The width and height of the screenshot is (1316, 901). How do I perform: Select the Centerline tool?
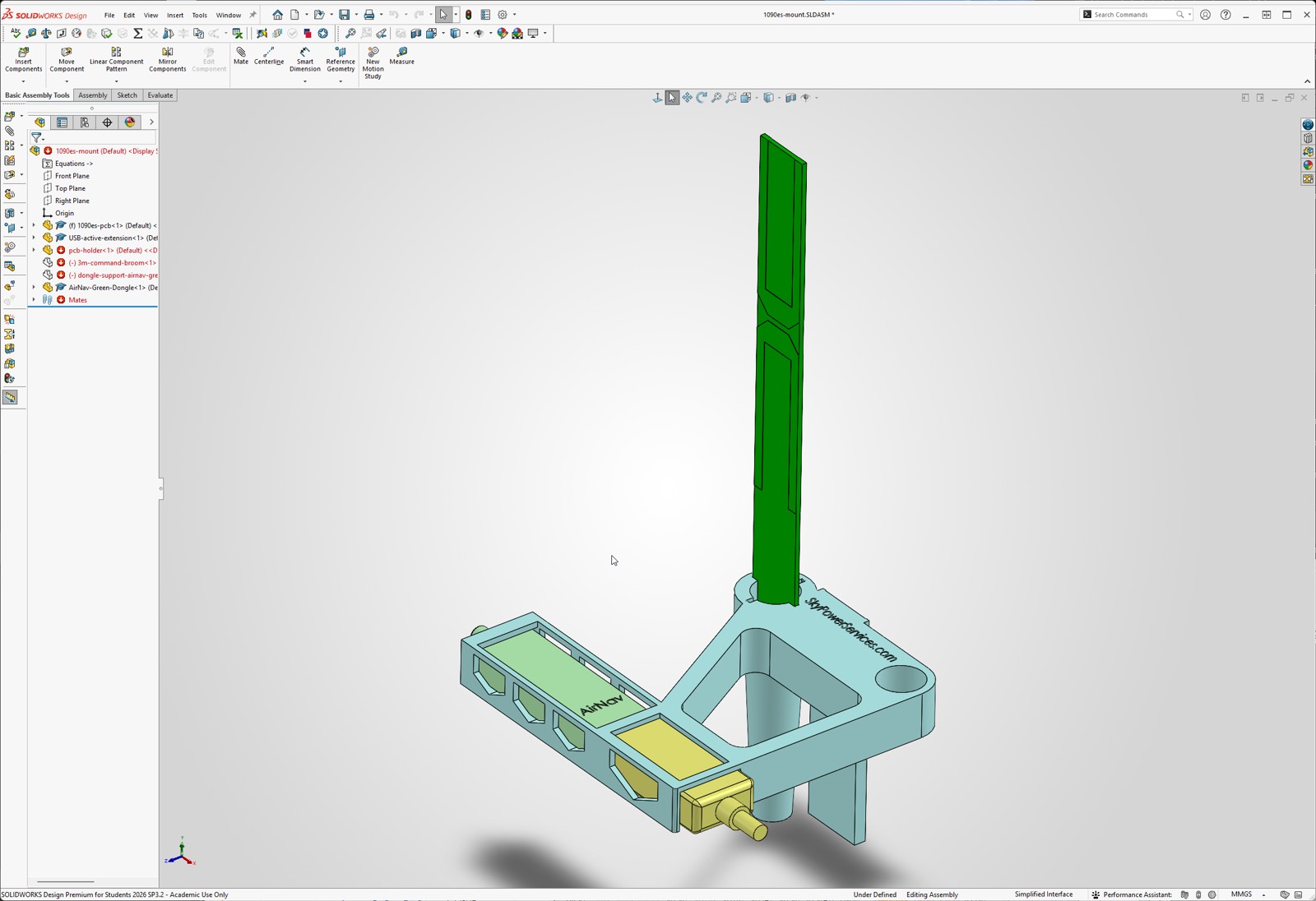(269, 56)
